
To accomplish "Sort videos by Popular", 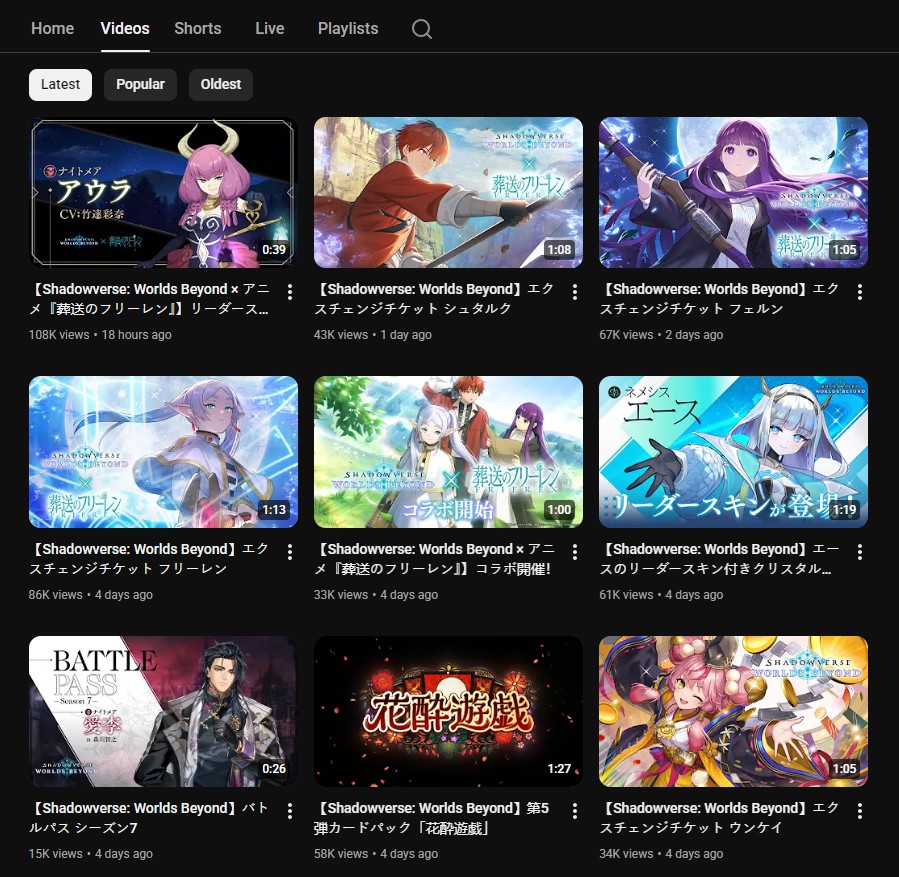I will pos(140,85).
